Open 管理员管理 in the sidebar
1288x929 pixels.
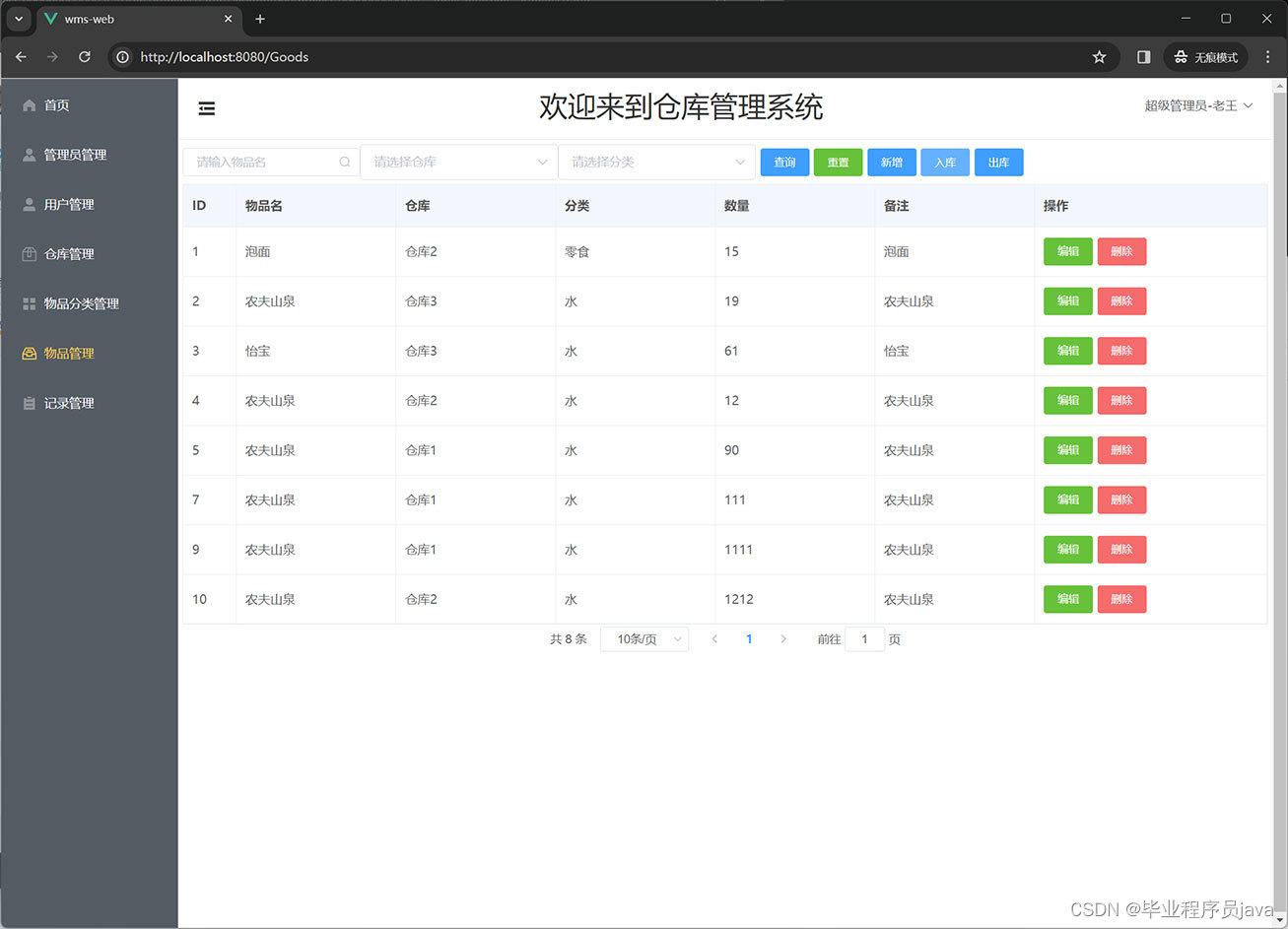click(x=89, y=155)
